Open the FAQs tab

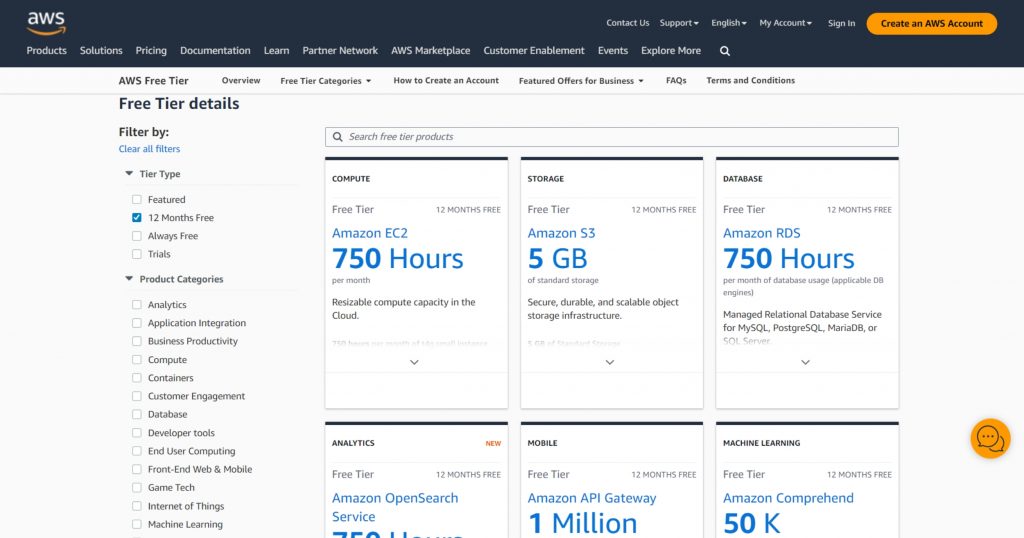point(676,80)
